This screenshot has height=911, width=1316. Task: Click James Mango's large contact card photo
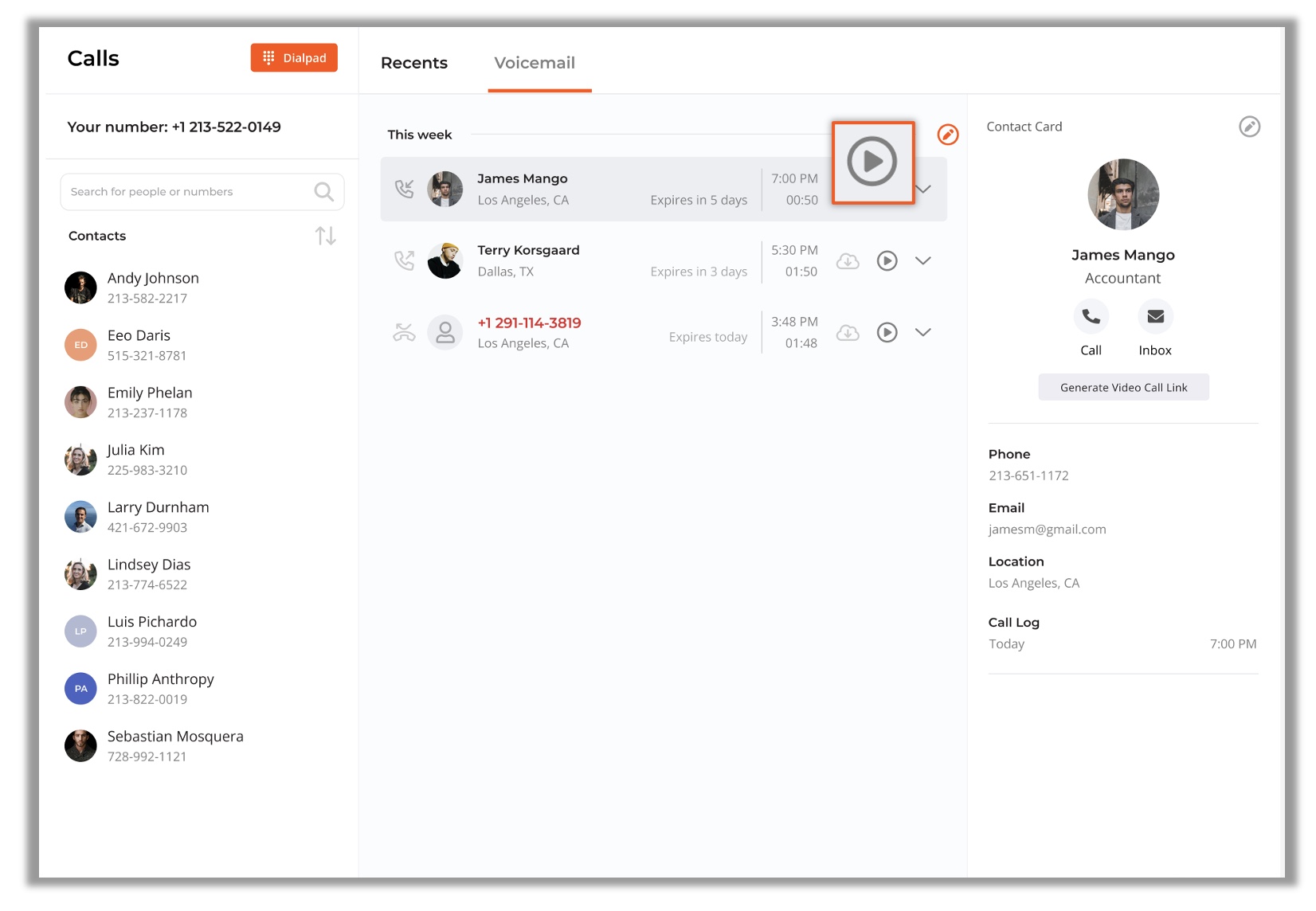[x=1123, y=194]
